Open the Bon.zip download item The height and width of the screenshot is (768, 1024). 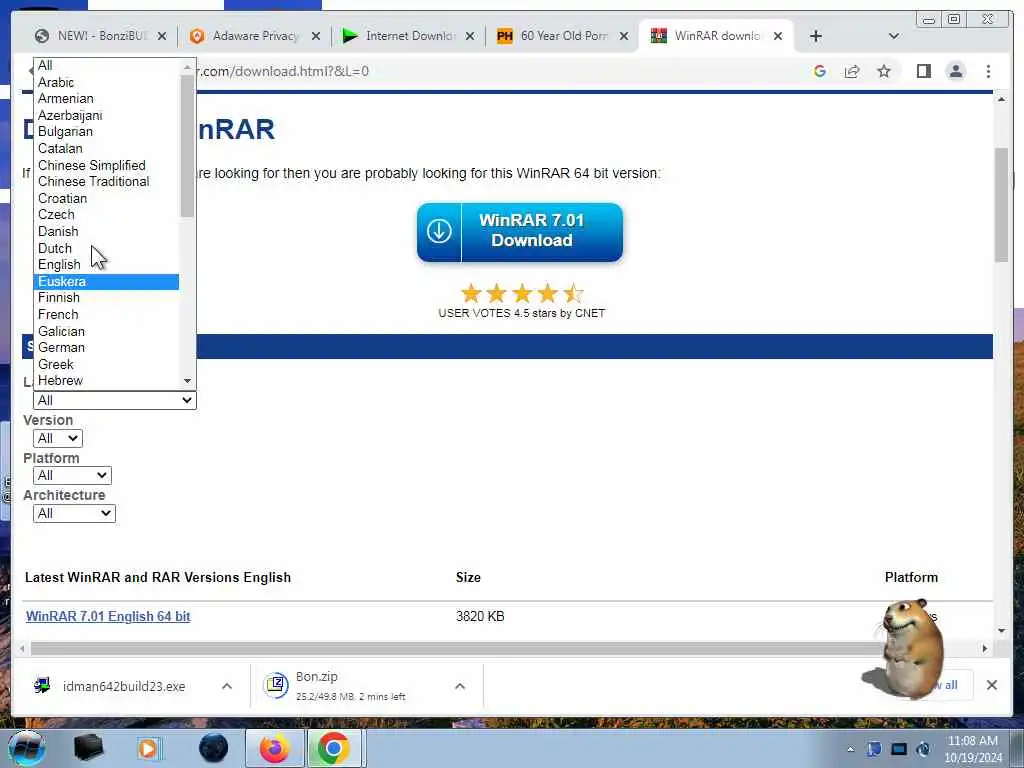[x=353, y=686]
